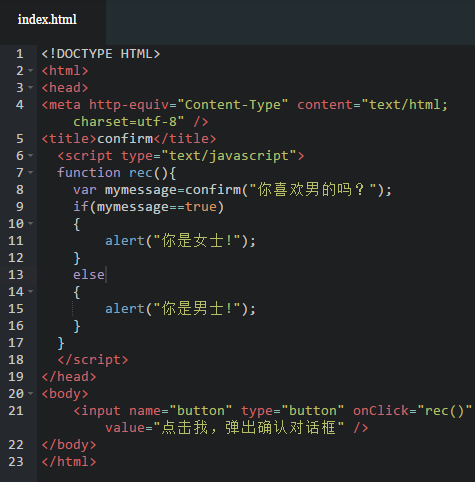The width and height of the screenshot is (475, 482).
Task: Click the function closing brace on line 17
Action: [x=61, y=343]
